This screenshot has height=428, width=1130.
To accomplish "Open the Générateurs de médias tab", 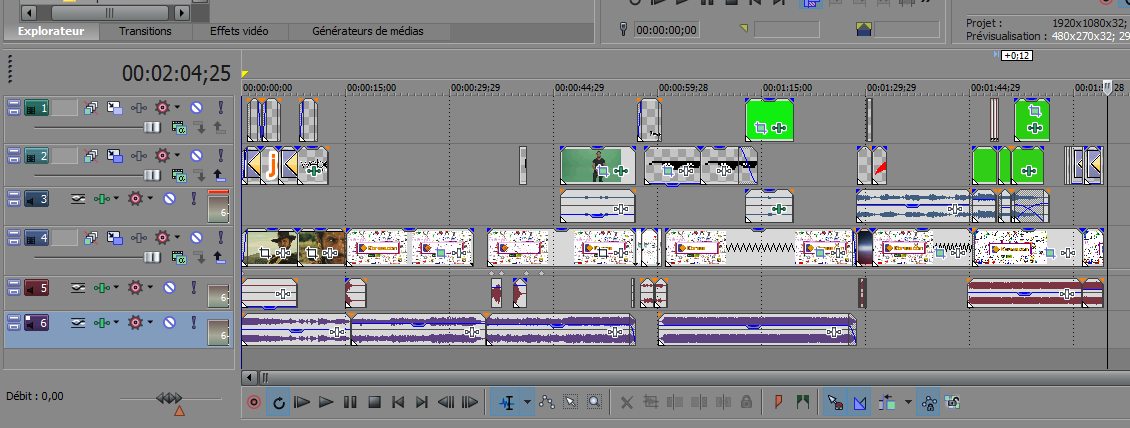I will (x=368, y=31).
